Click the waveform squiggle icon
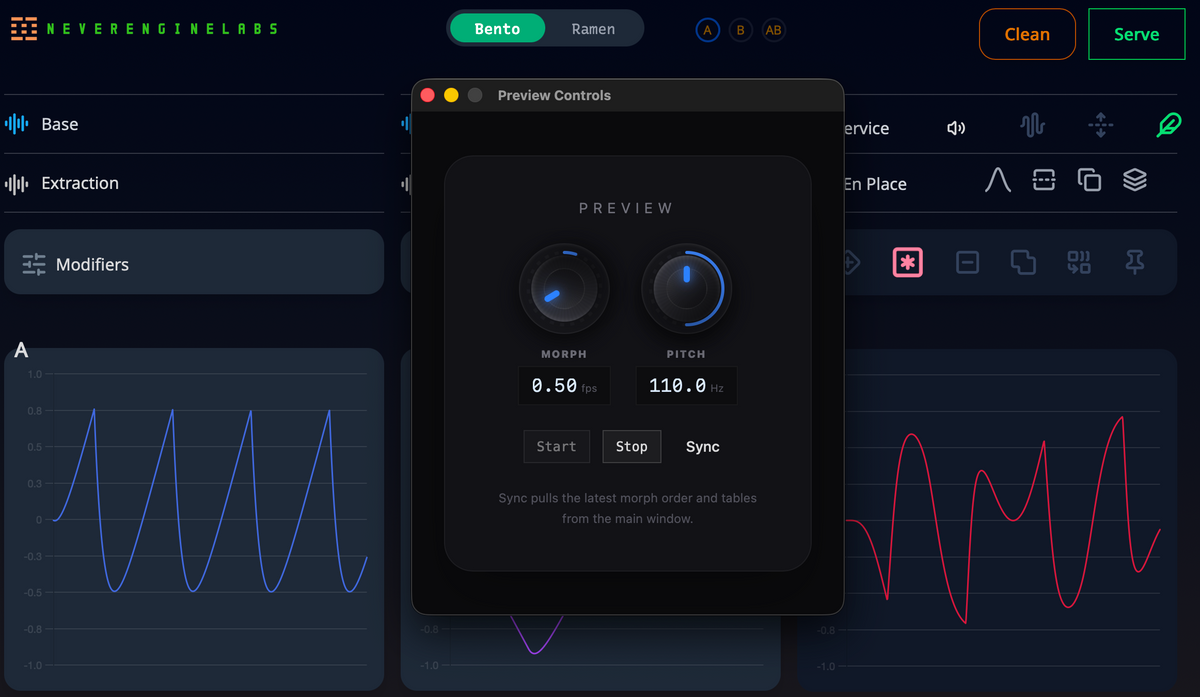The image size is (1200, 697). (x=1032, y=126)
